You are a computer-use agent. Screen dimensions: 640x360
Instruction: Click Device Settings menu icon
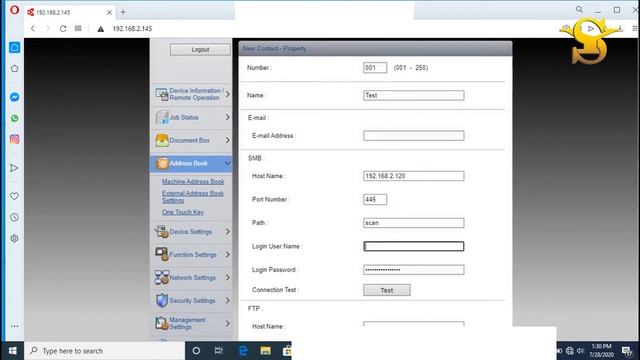[x=162, y=231]
